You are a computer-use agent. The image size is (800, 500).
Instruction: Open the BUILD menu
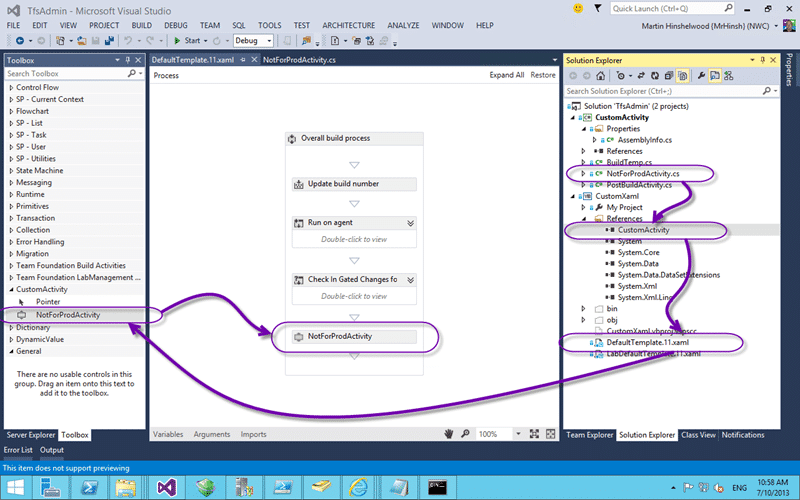click(x=141, y=25)
